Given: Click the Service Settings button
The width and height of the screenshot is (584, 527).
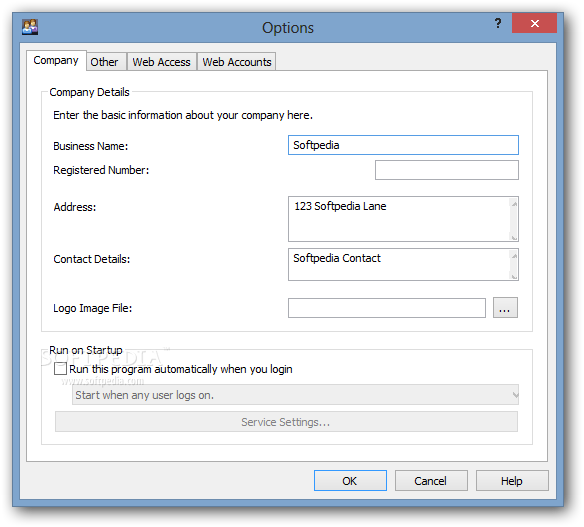Looking at the screenshot, I should tap(286, 422).
